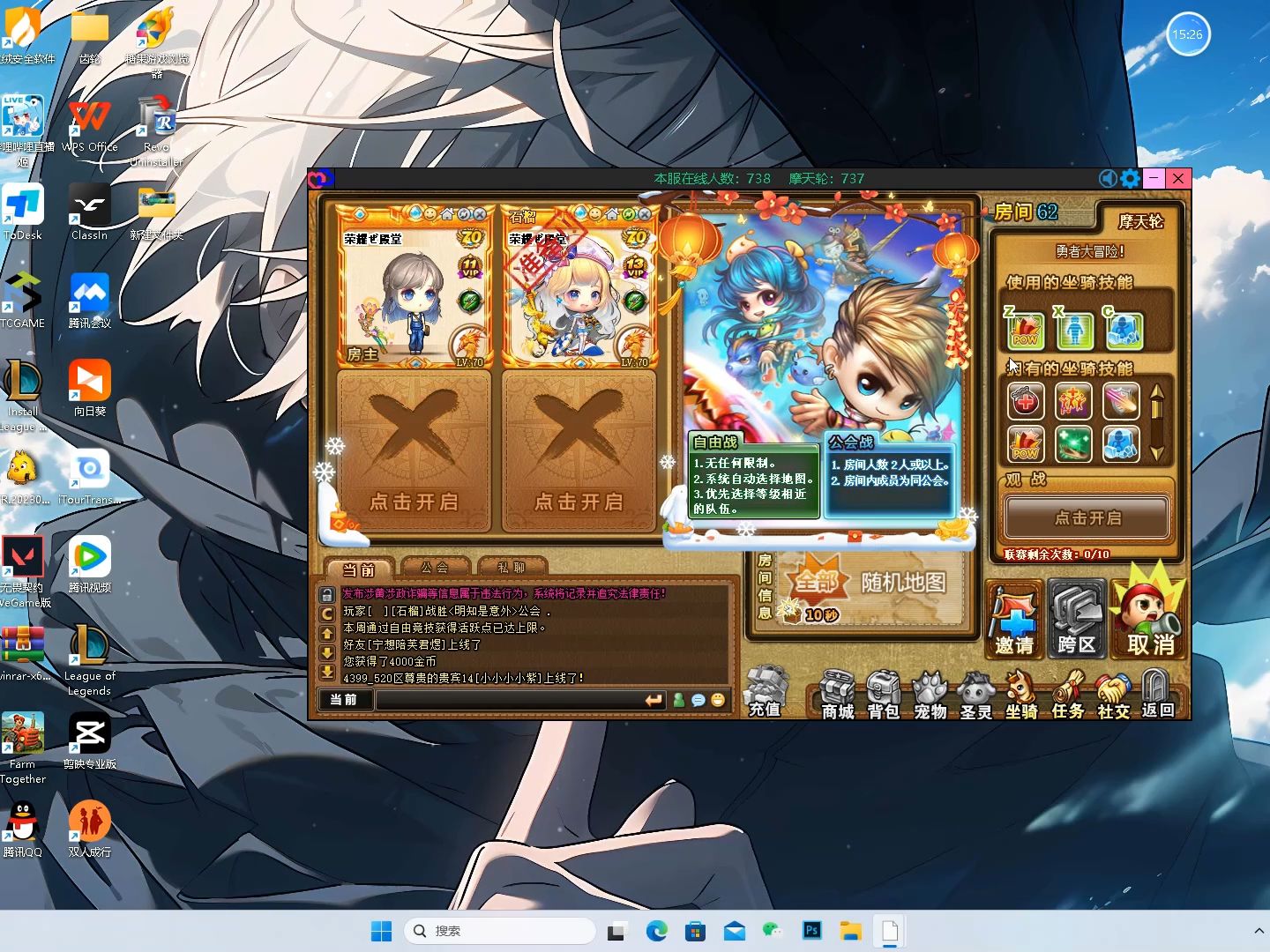Click the blue speech bubble chat icon

coord(698,700)
